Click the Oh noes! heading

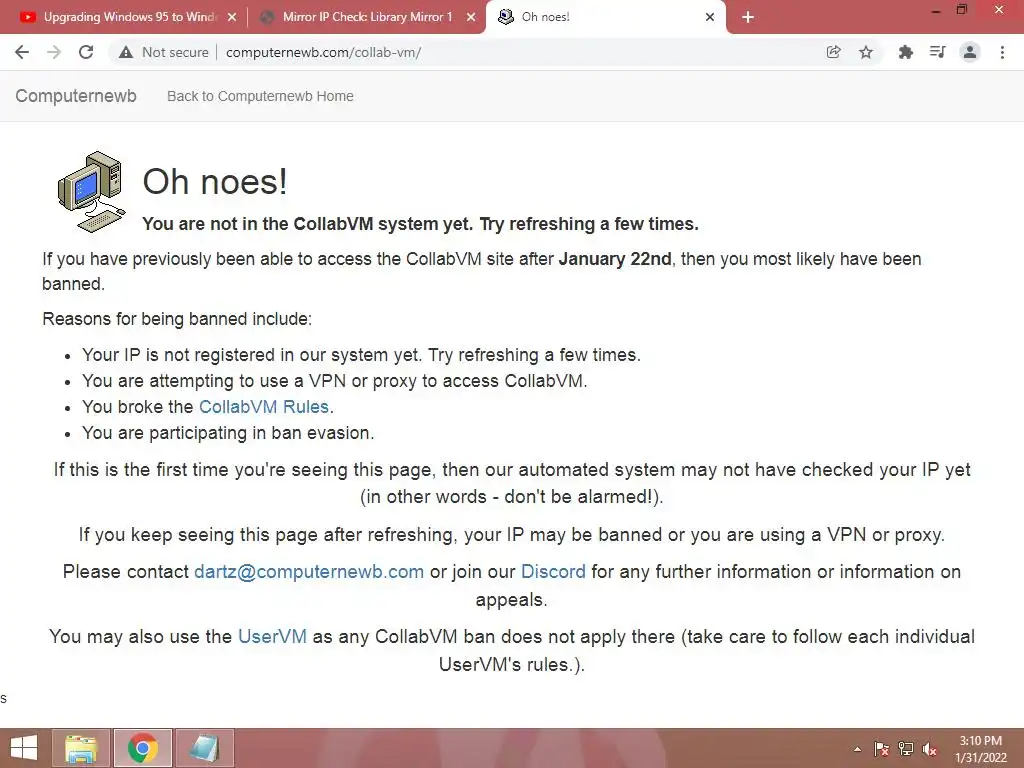(215, 182)
